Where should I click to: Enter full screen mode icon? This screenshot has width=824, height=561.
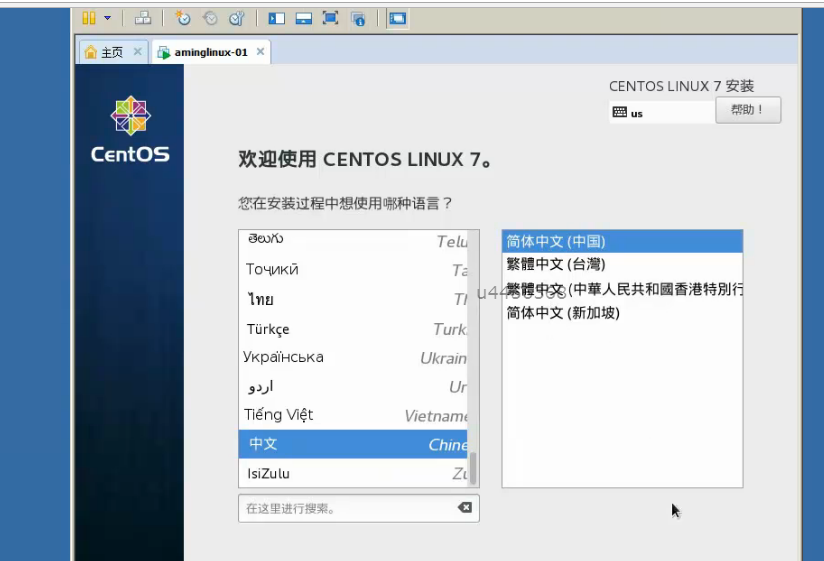(x=331, y=18)
